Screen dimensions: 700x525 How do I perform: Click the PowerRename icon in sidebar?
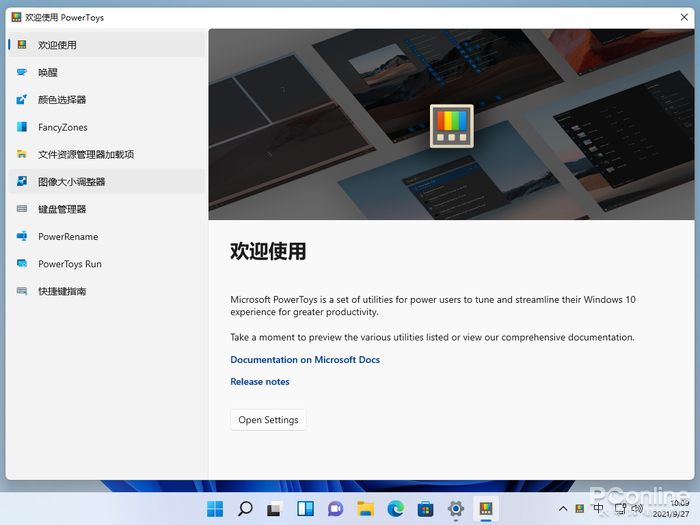[x=22, y=236]
